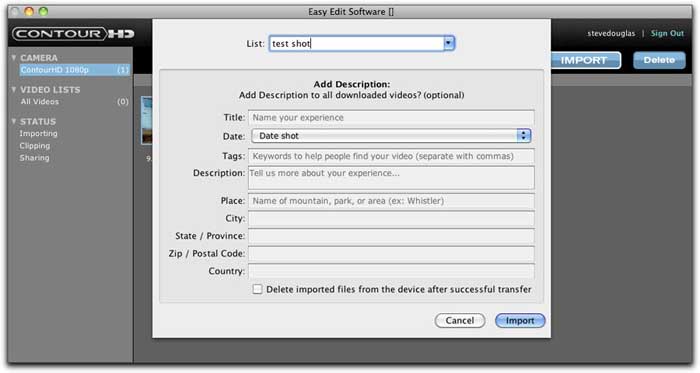Select ContourHD 1080p camera item
The width and height of the screenshot is (700, 373).
[x=74, y=70]
